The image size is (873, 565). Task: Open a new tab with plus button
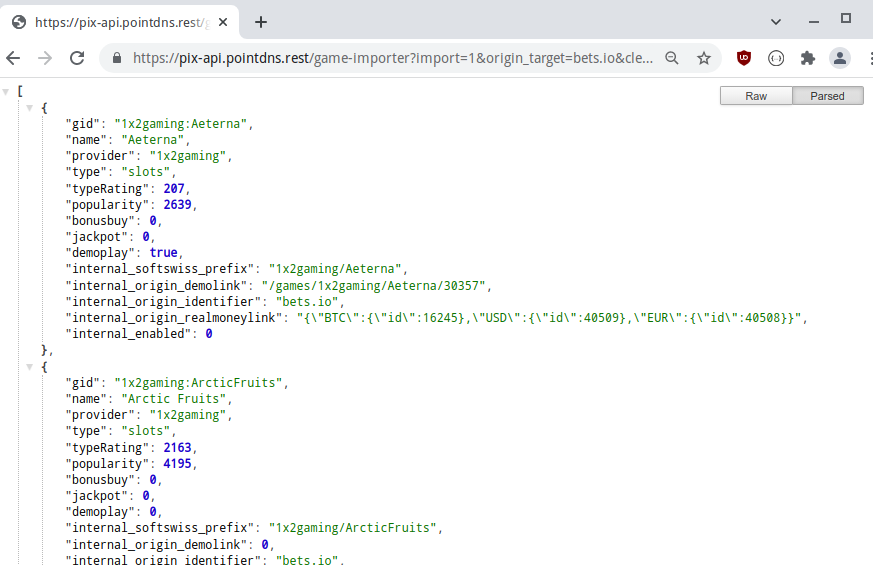point(261,22)
